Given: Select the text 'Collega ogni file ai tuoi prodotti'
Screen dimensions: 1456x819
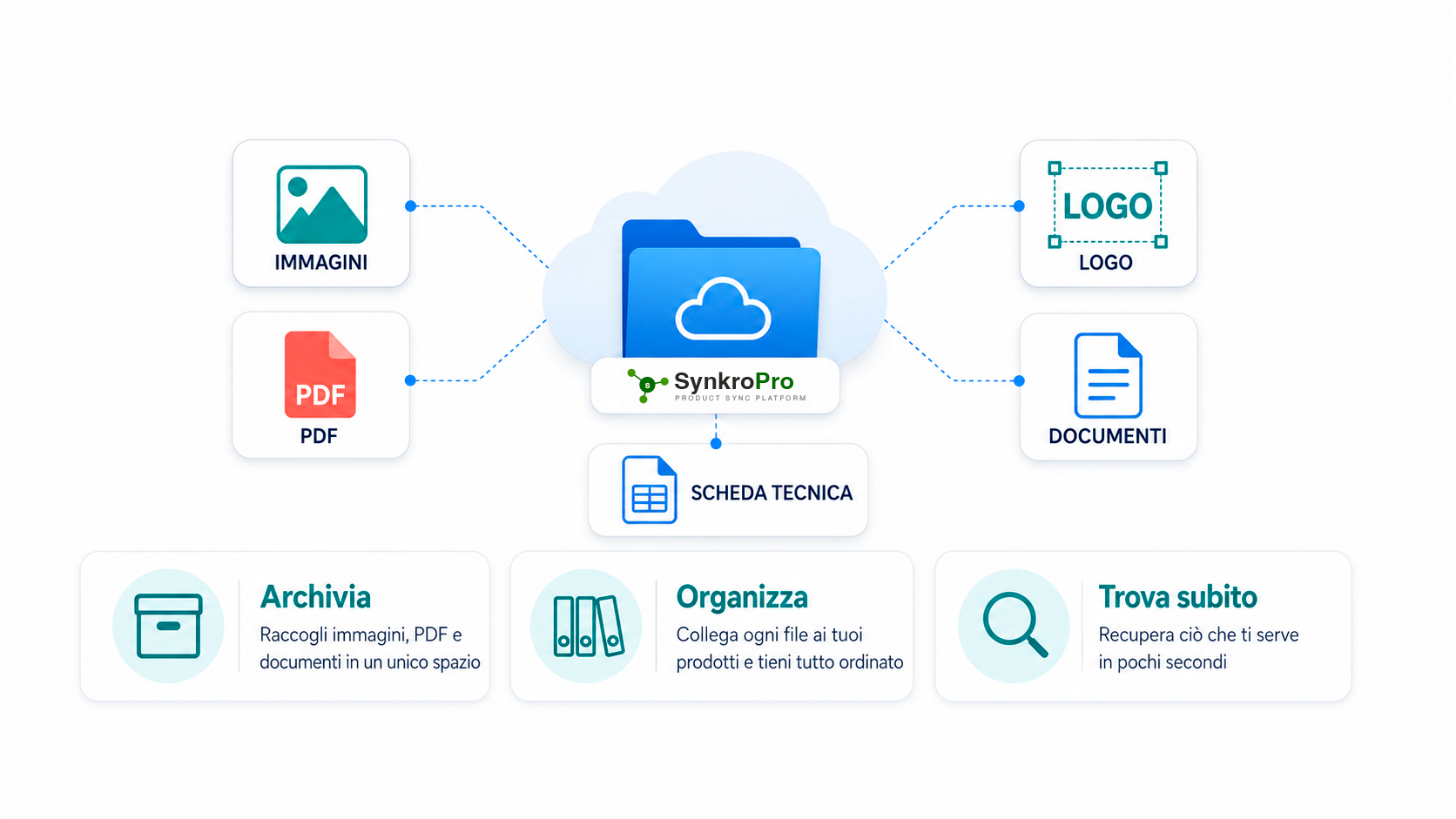Looking at the screenshot, I should (x=770, y=648).
